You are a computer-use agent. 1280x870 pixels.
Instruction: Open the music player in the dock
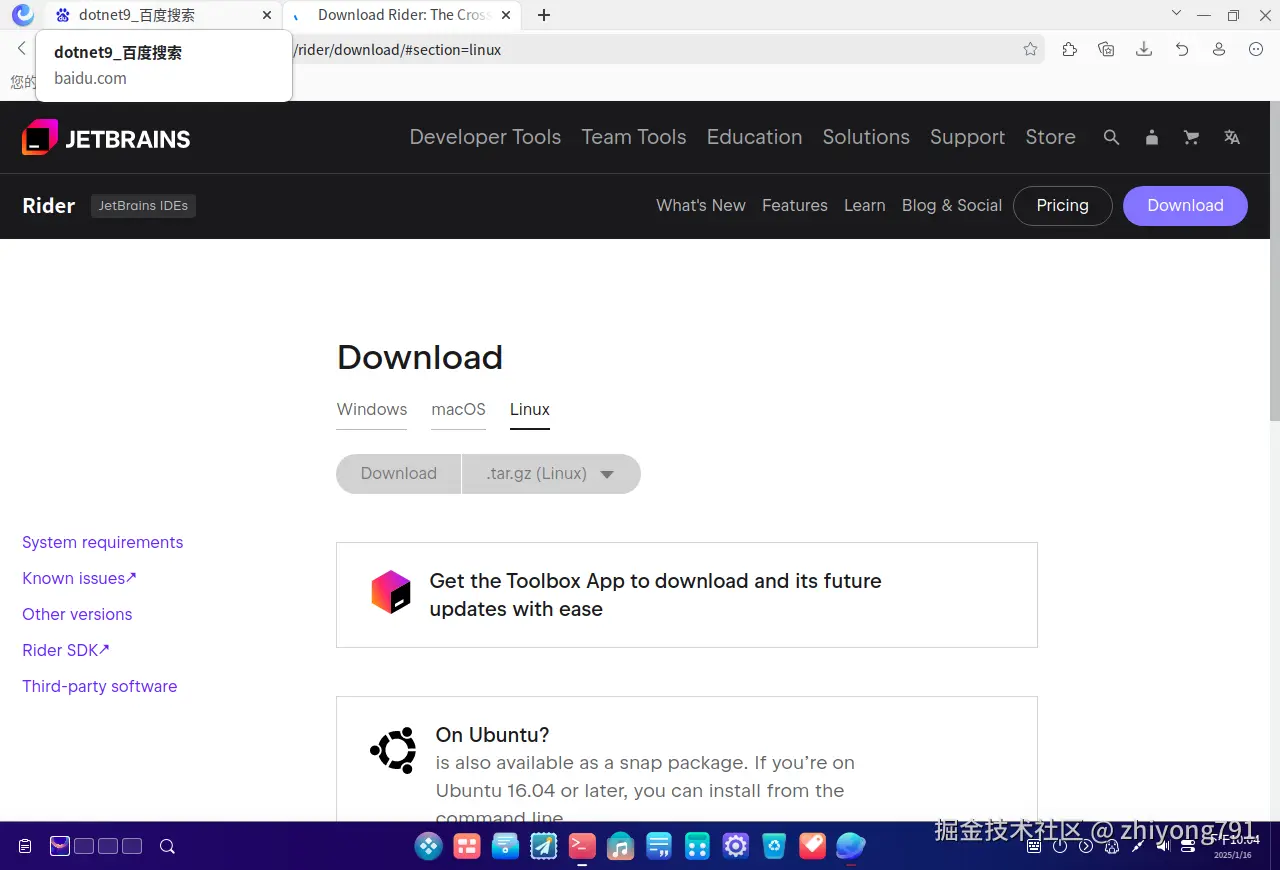(620, 847)
